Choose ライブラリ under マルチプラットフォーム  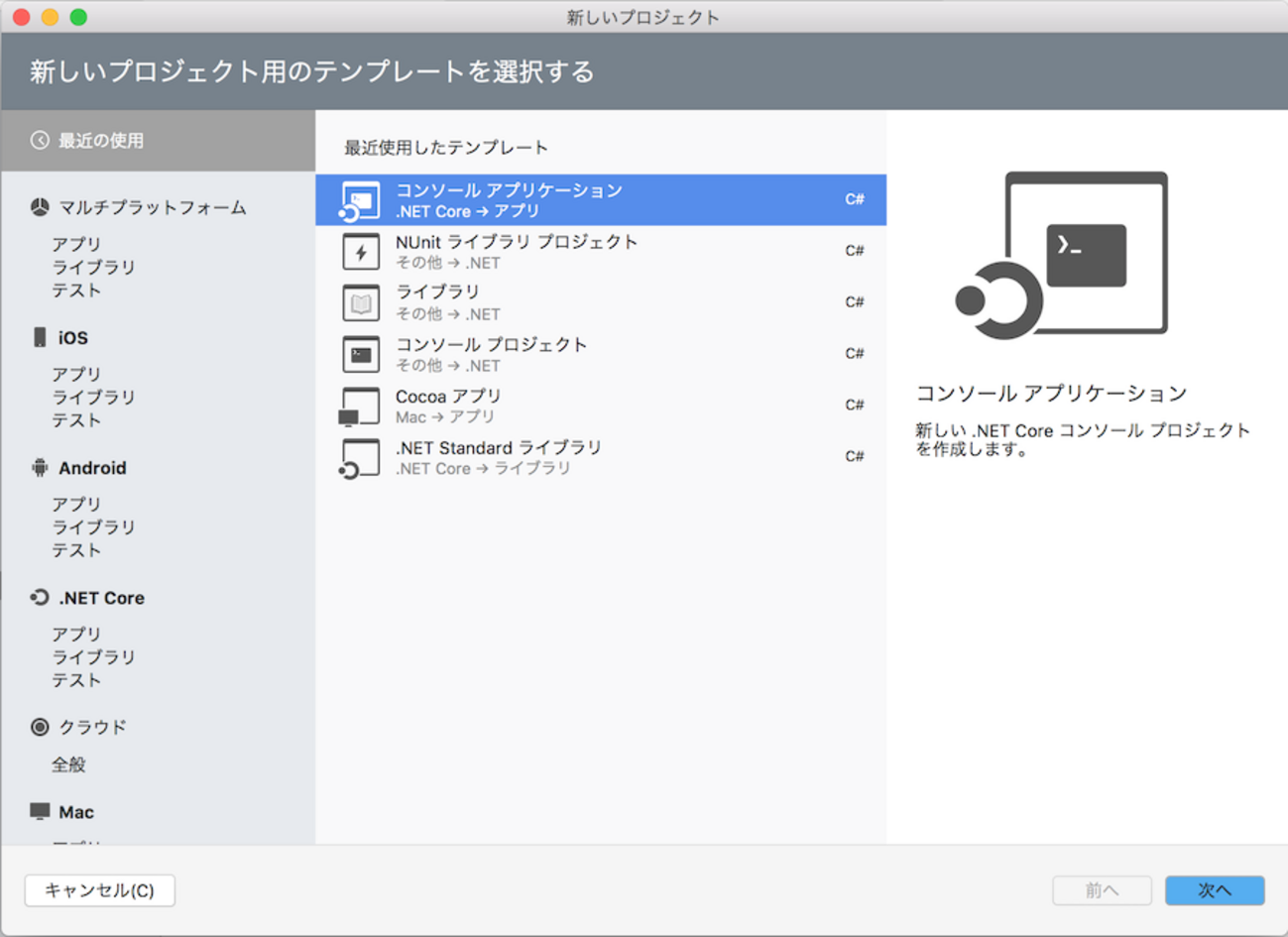point(93,268)
